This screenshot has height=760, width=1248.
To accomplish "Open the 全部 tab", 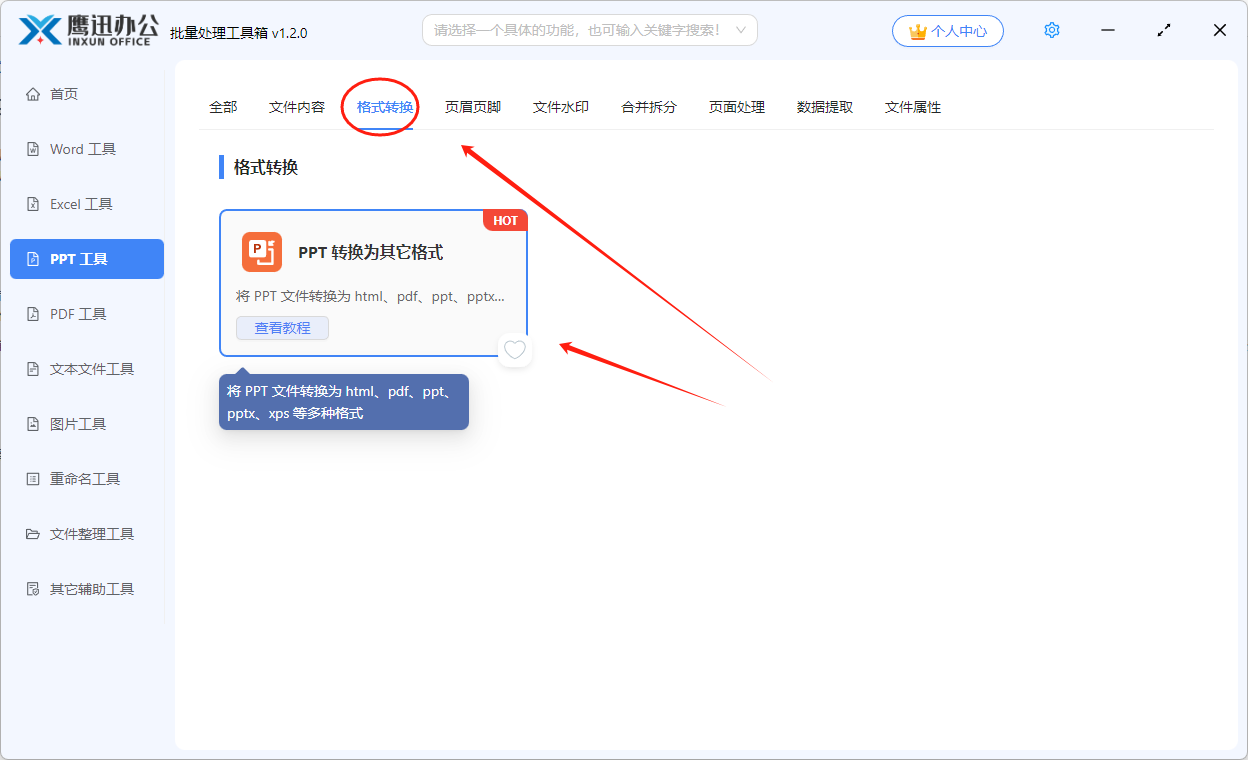I will tap(223, 107).
